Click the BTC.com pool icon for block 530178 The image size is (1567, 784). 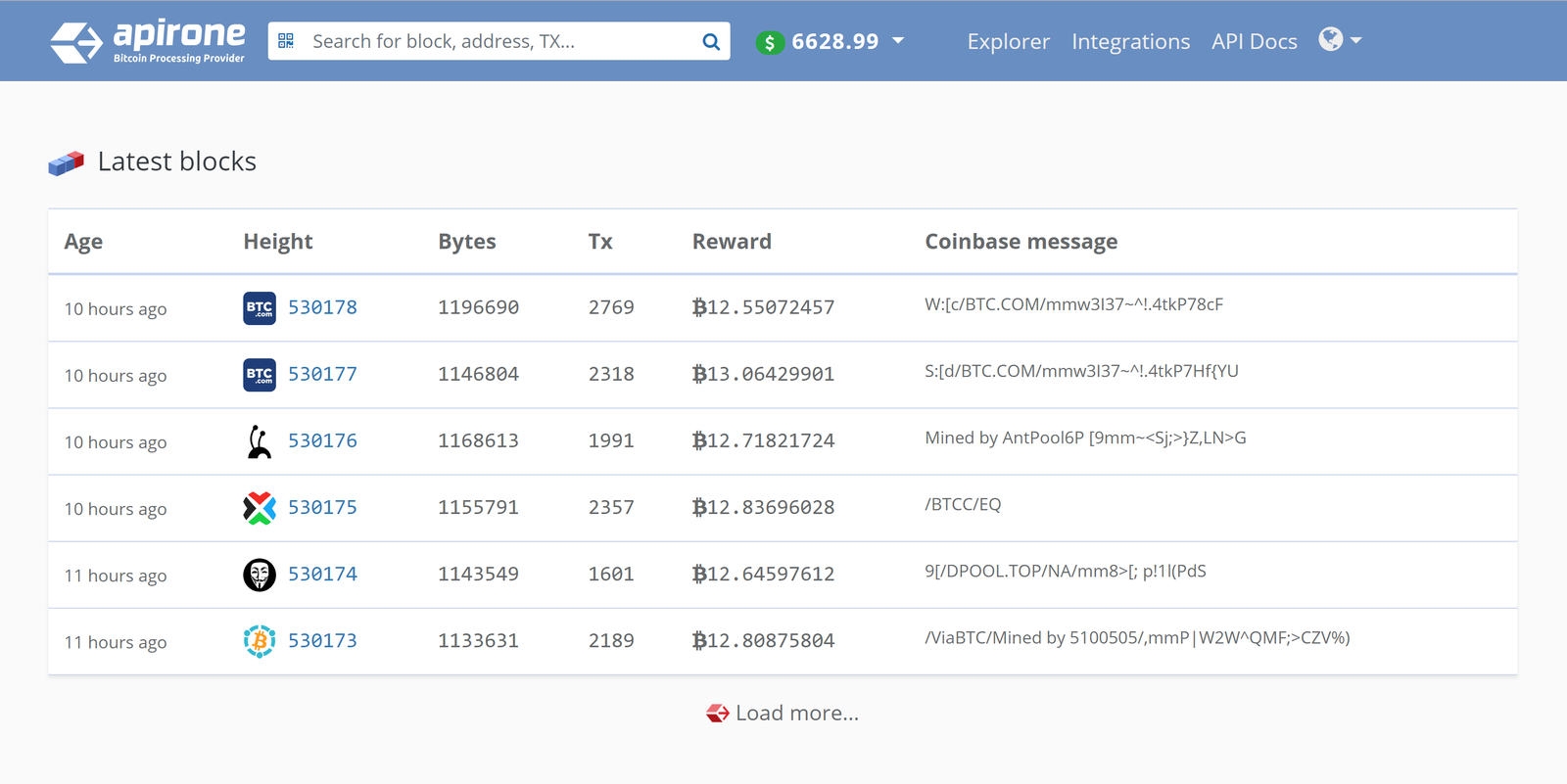point(260,308)
